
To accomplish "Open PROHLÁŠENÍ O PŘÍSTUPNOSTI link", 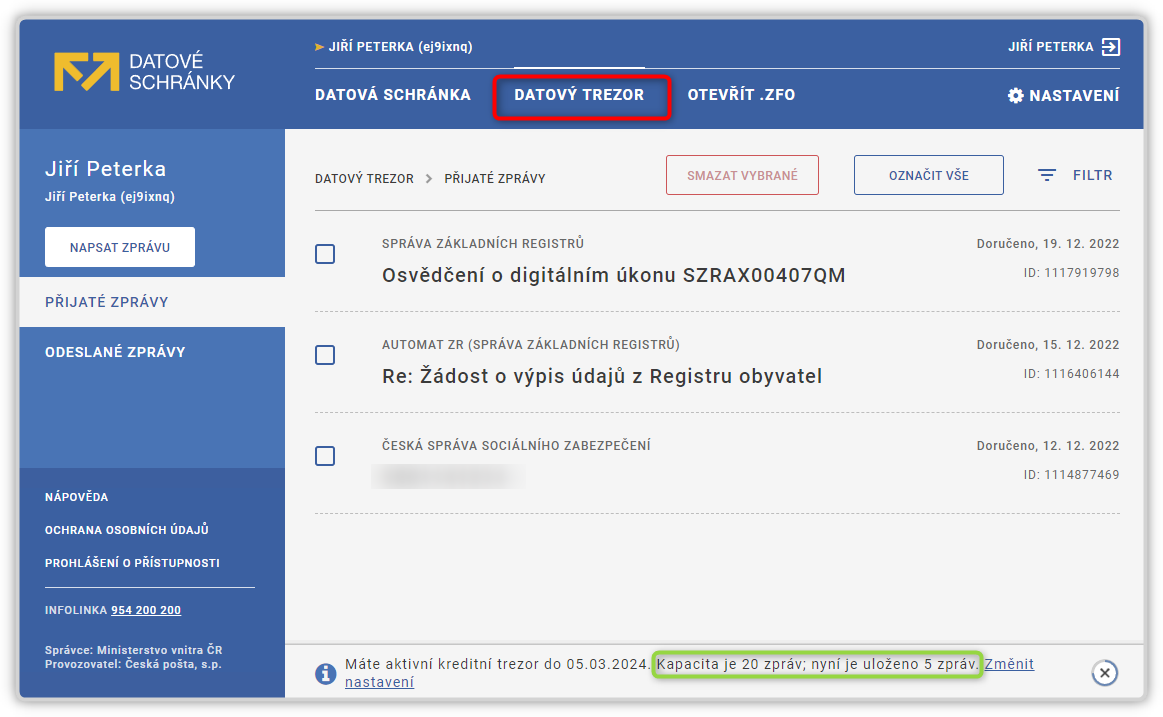I will coord(132,563).
